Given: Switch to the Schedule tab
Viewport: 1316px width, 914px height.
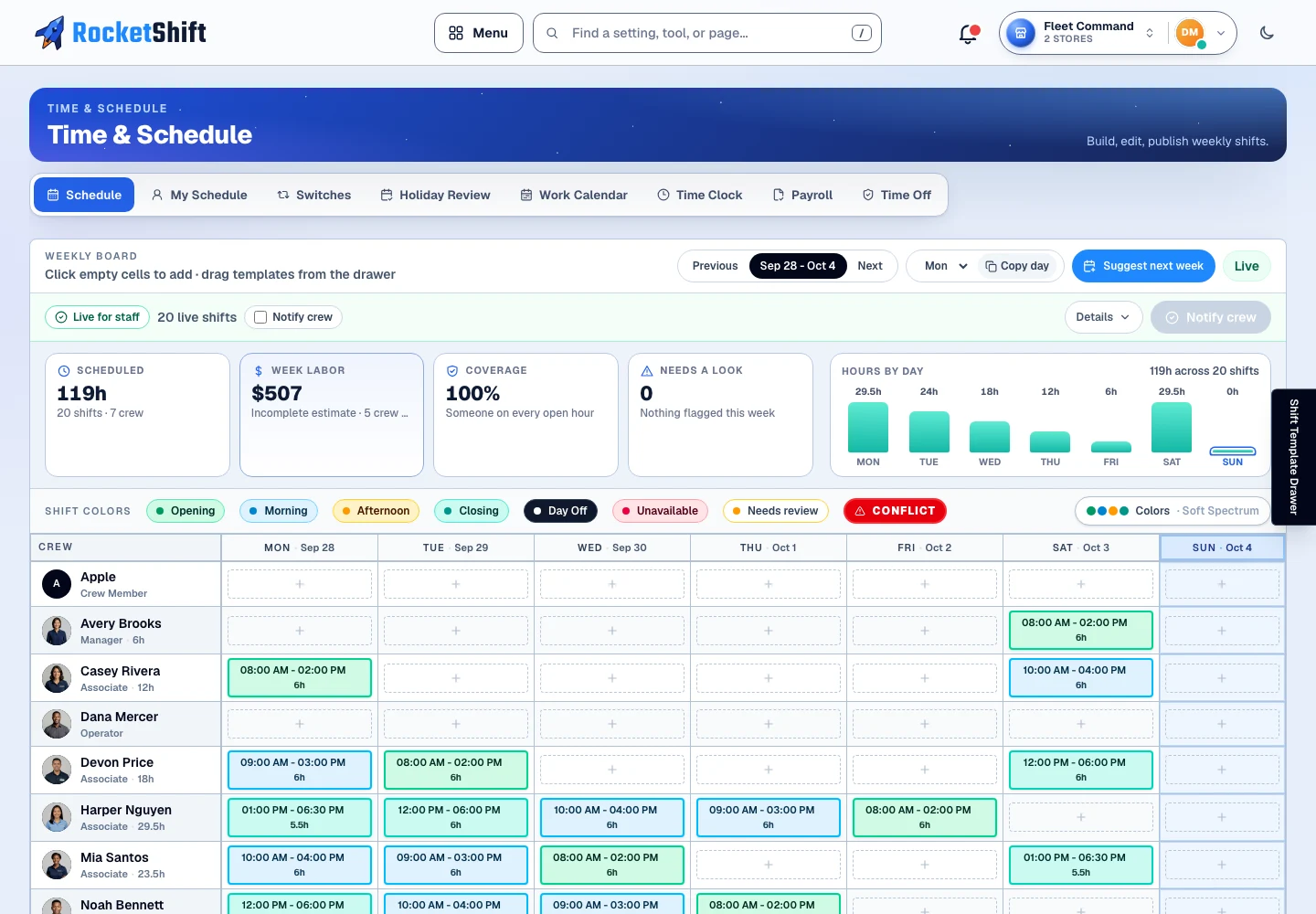Looking at the screenshot, I should click(x=84, y=195).
